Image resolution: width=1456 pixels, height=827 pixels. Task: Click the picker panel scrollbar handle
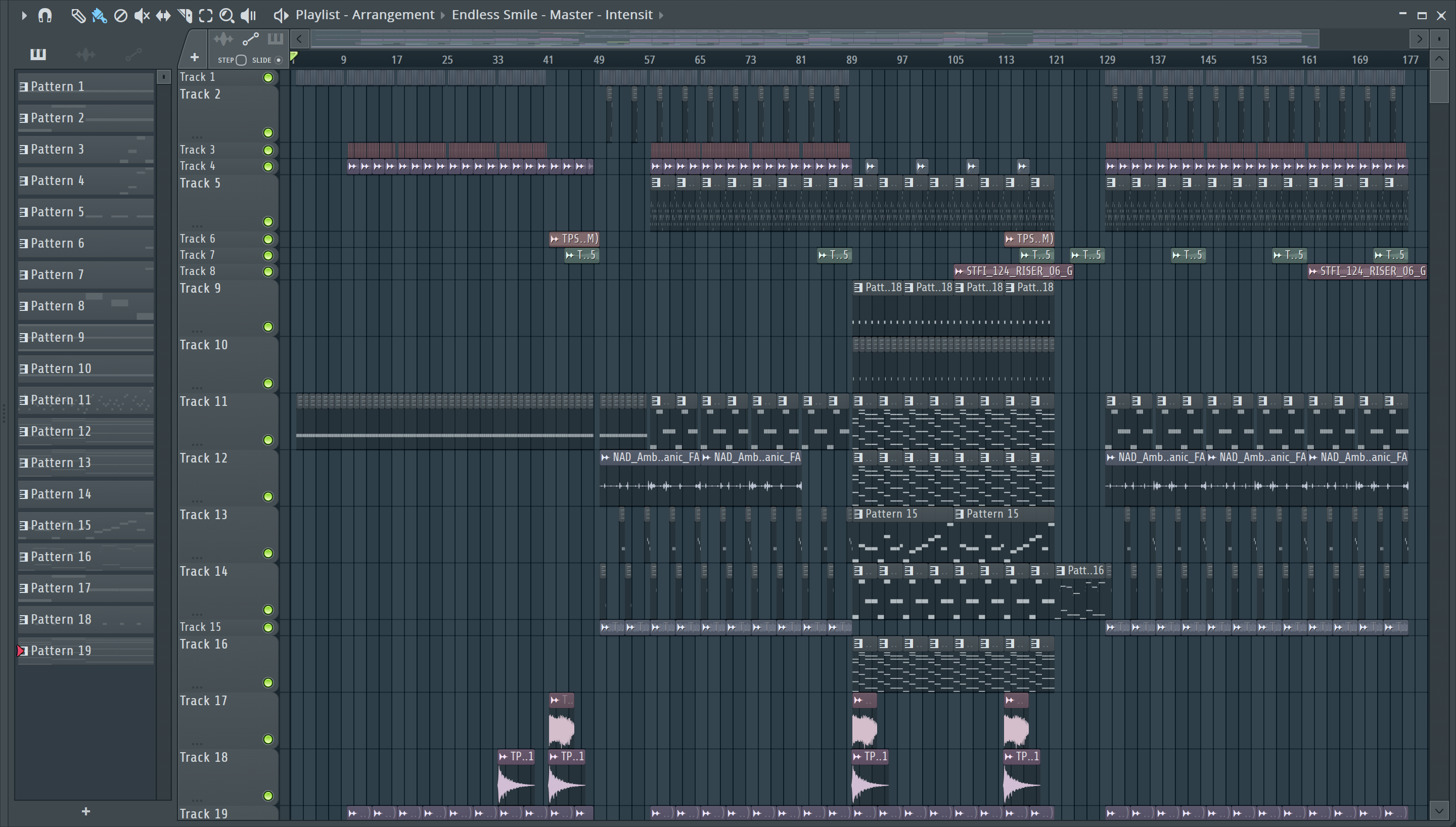[x=163, y=77]
